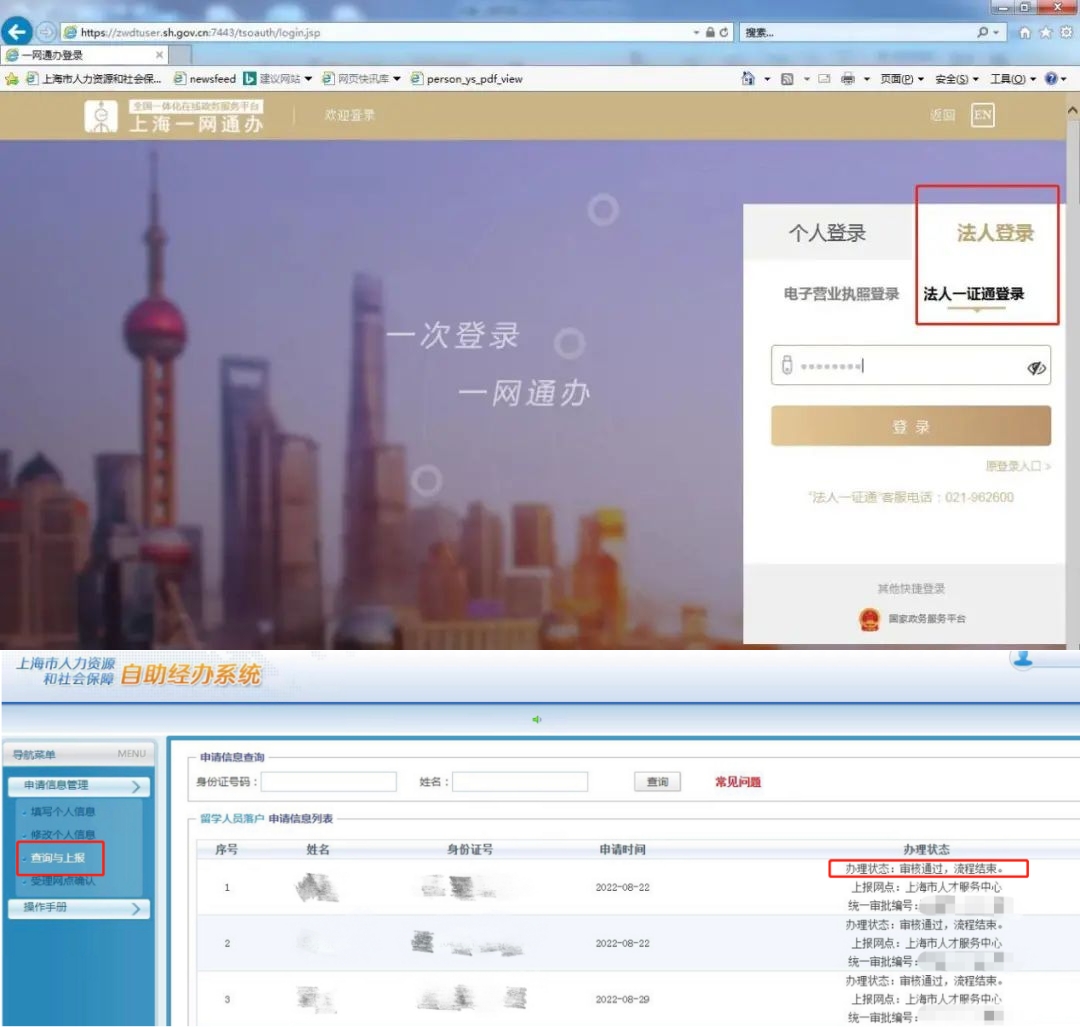The width and height of the screenshot is (1080, 1027).
Task: Click 2022-08-29 date in row 3
Action: coord(622,999)
